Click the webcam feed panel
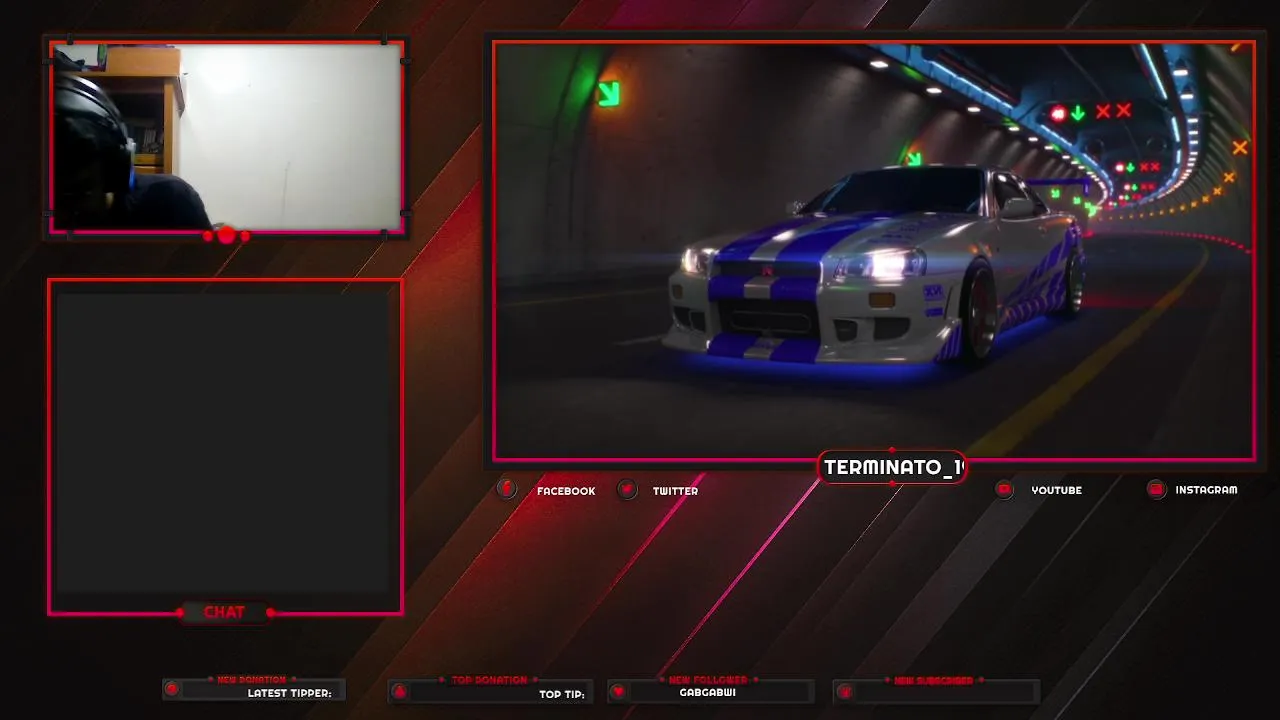 pyautogui.click(x=226, y=137)
